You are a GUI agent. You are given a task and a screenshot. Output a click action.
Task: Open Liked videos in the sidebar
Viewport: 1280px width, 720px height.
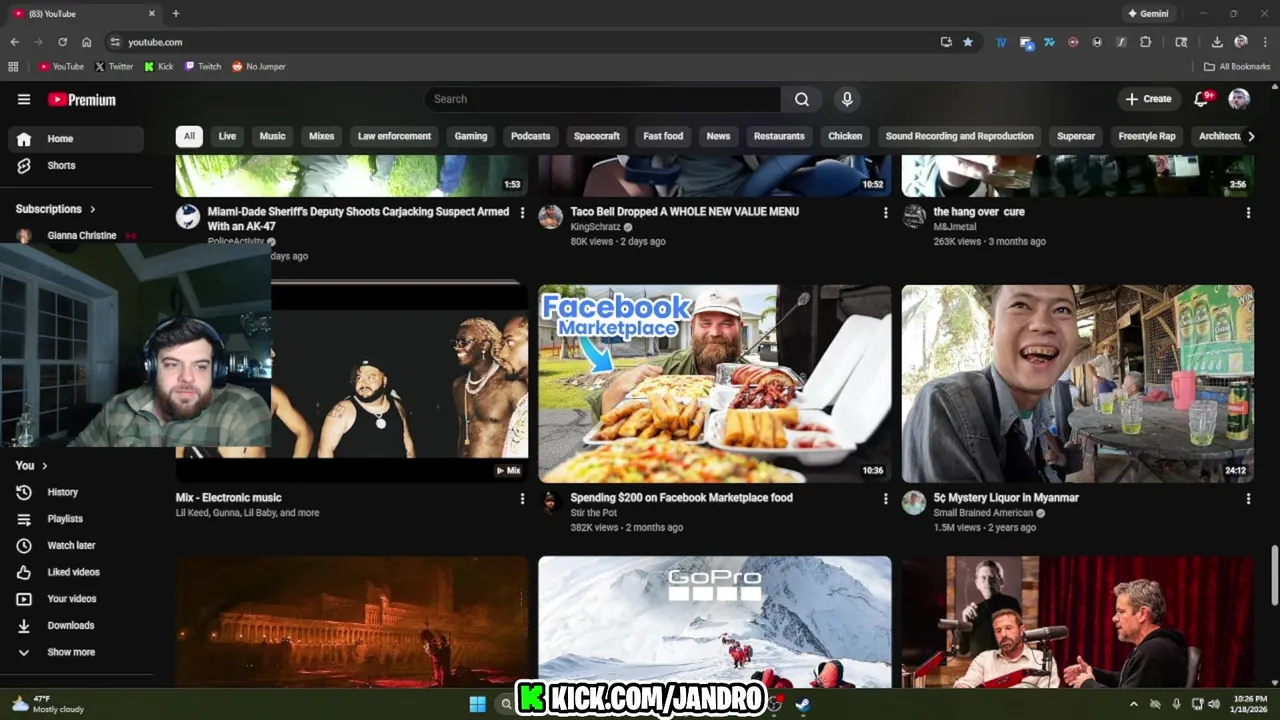pyautogui.click(x=76, y=572)
